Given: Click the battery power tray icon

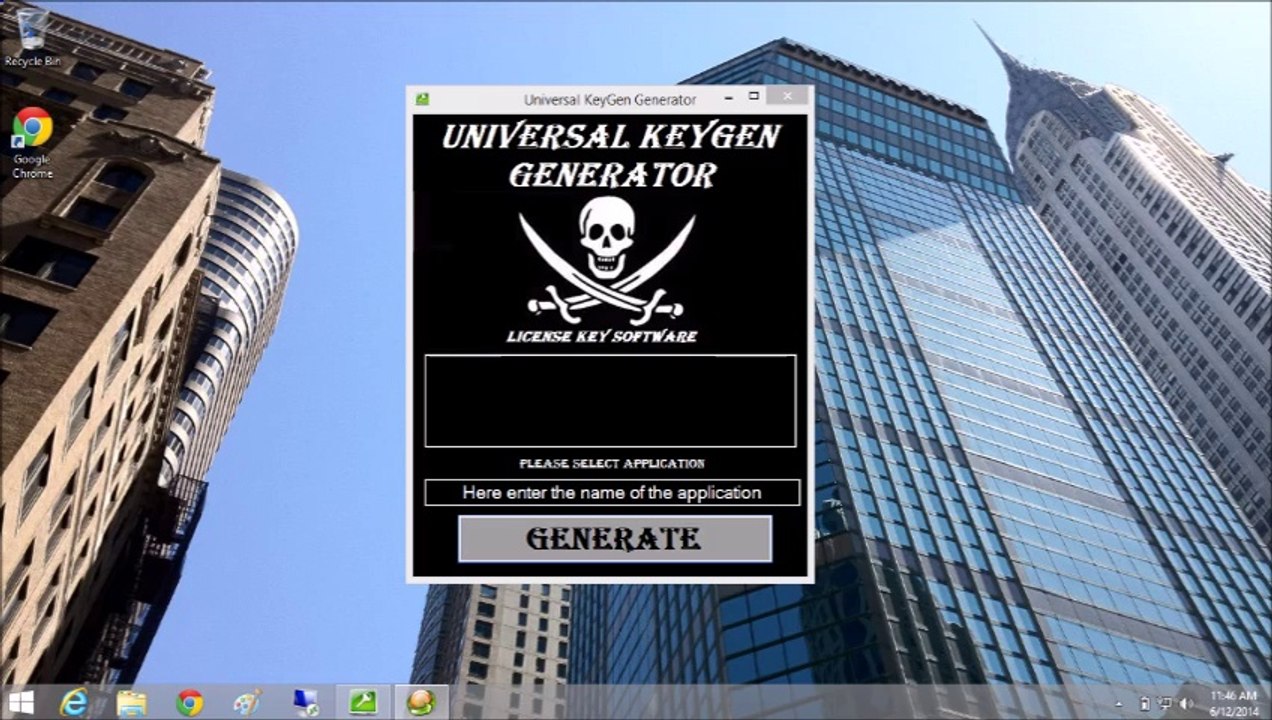Looking at the screenshot, I should pos(1145,704).
